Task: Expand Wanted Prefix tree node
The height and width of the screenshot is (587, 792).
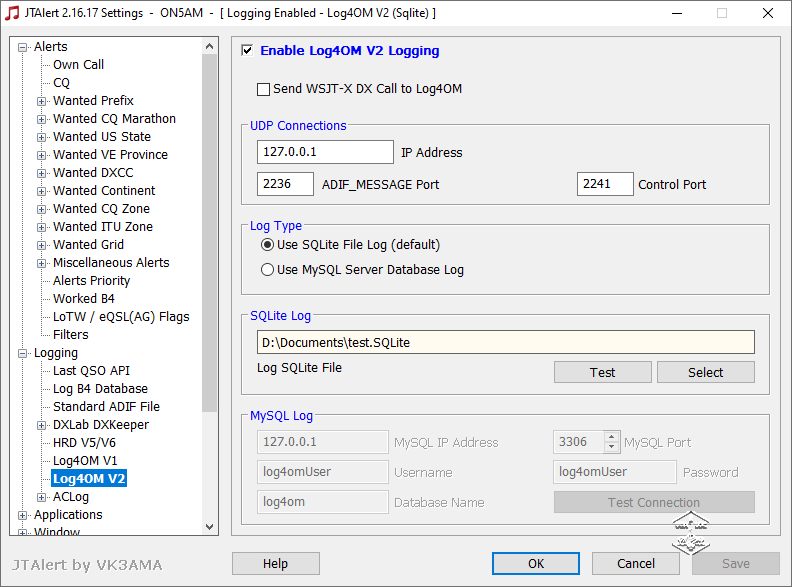Action: 41,102
